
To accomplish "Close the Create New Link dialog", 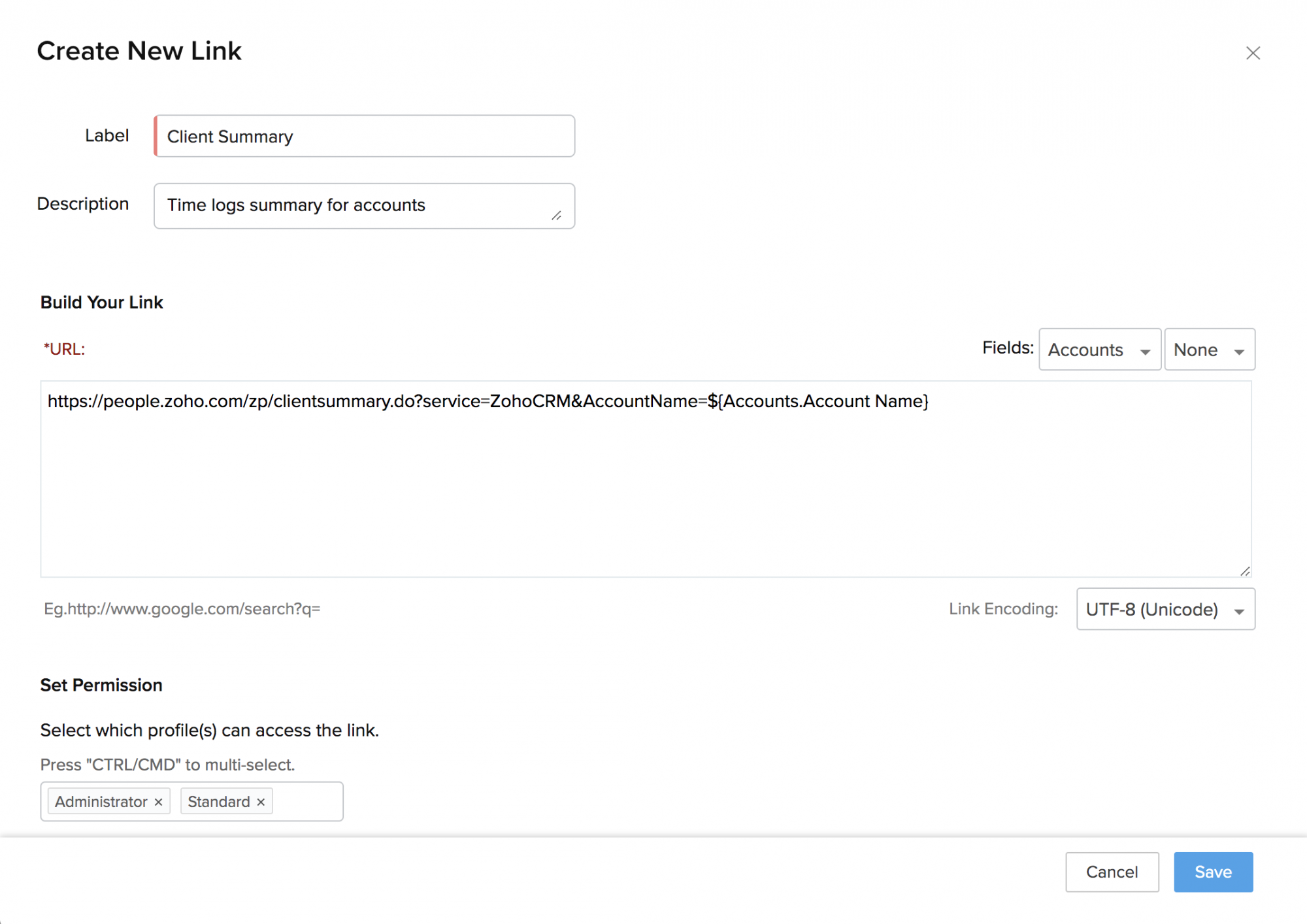I will pyautogui.click(x=1253, y=53).
